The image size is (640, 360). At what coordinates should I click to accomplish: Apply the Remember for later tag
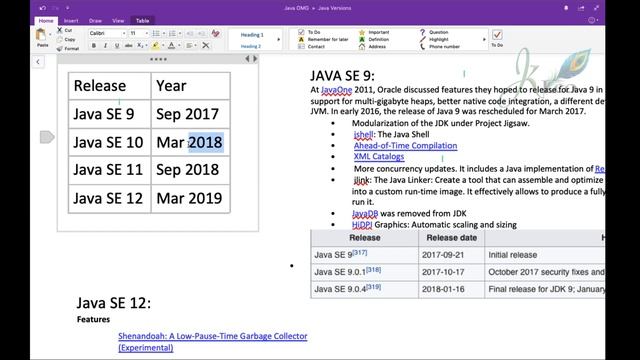[323, 39]
